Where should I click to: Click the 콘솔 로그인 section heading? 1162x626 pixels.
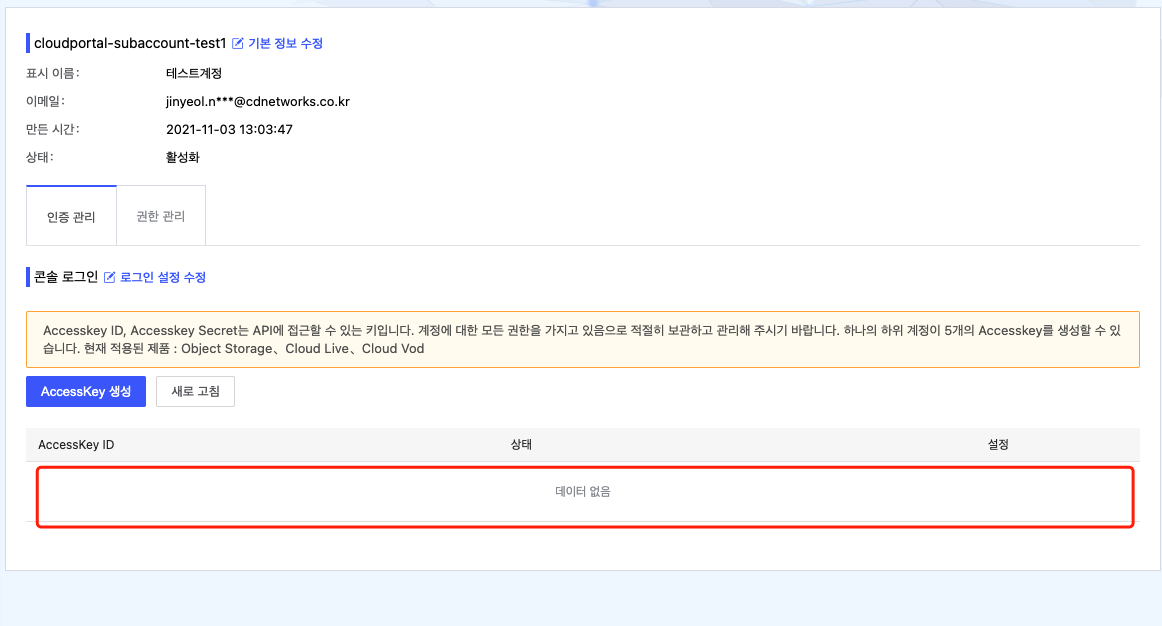click(66, 278)
